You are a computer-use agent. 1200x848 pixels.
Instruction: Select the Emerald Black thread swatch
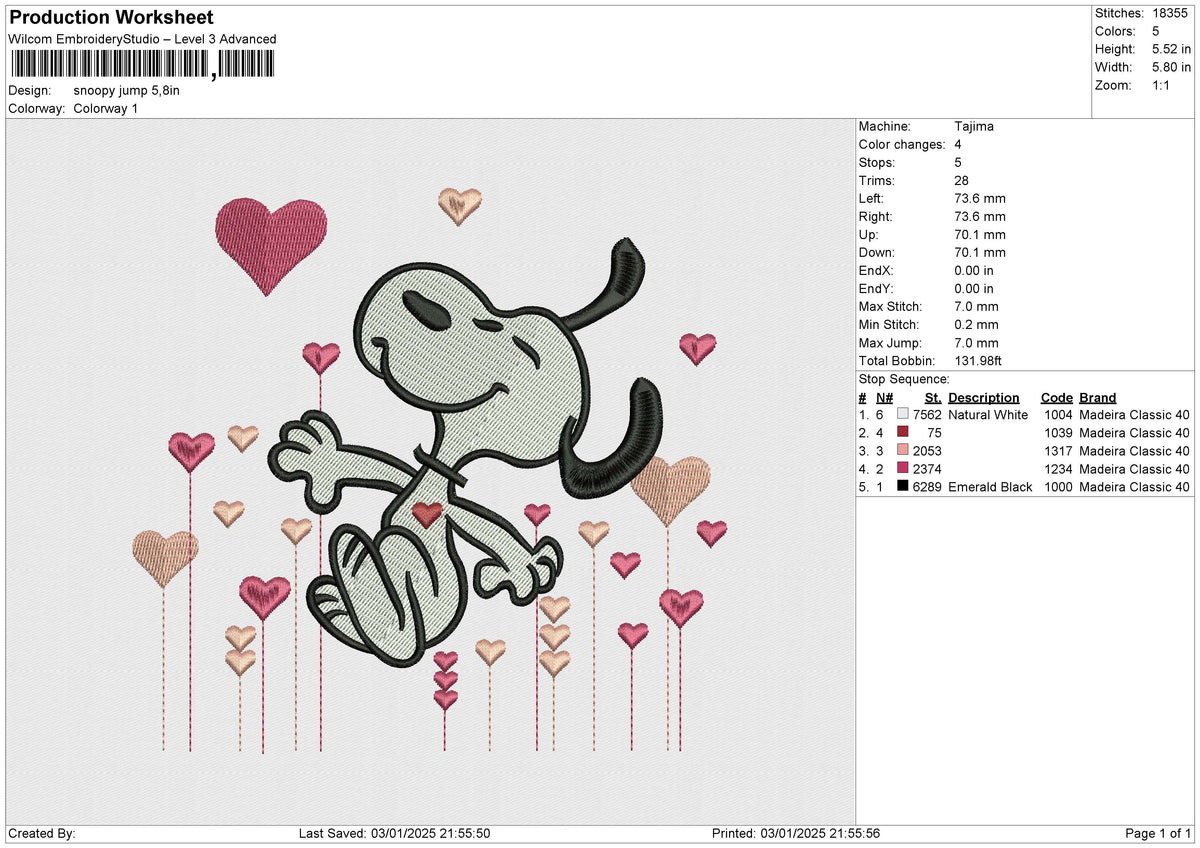(x=901, y=487)
